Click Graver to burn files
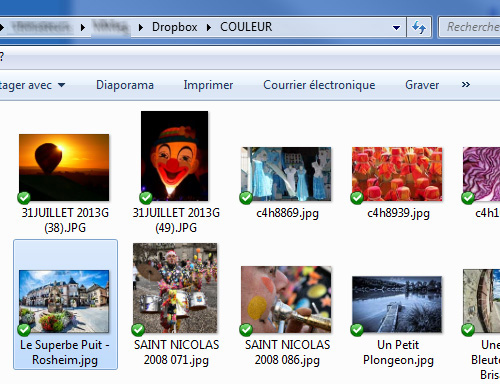 click(422, 85)
